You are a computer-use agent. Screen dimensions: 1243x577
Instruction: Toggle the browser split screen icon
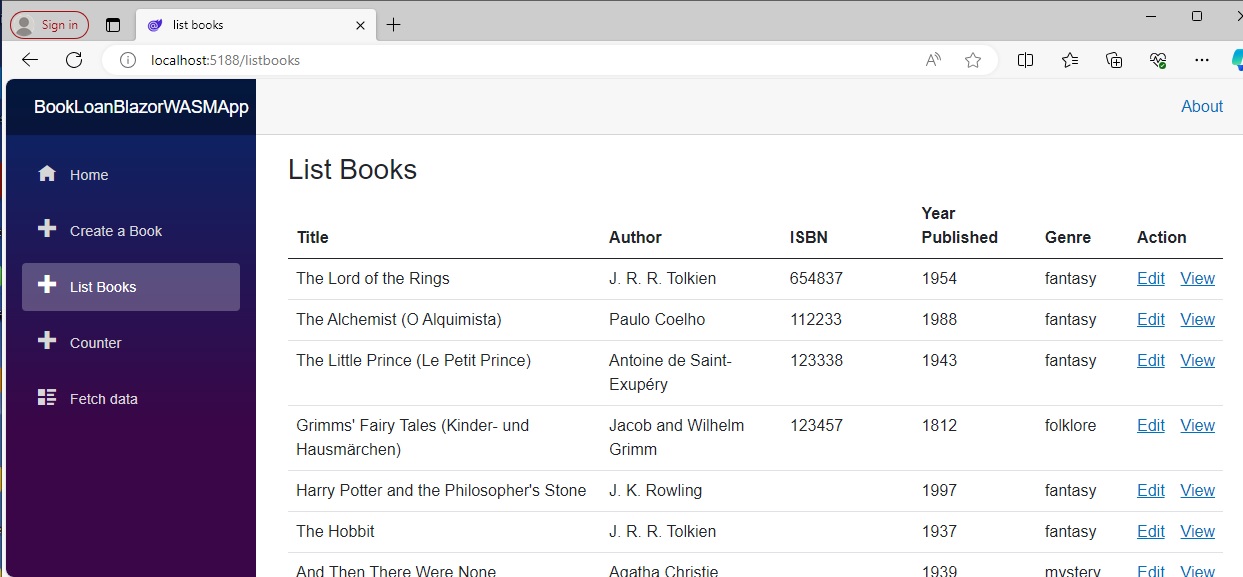(1025, 60)
